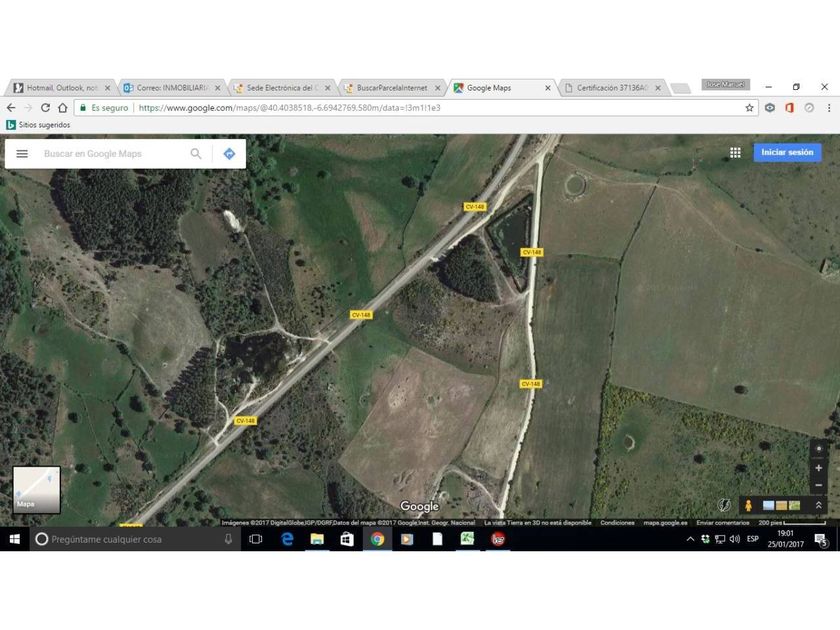
Task: Click the Cortana microphone icon
Action: (x=228, y=539)
